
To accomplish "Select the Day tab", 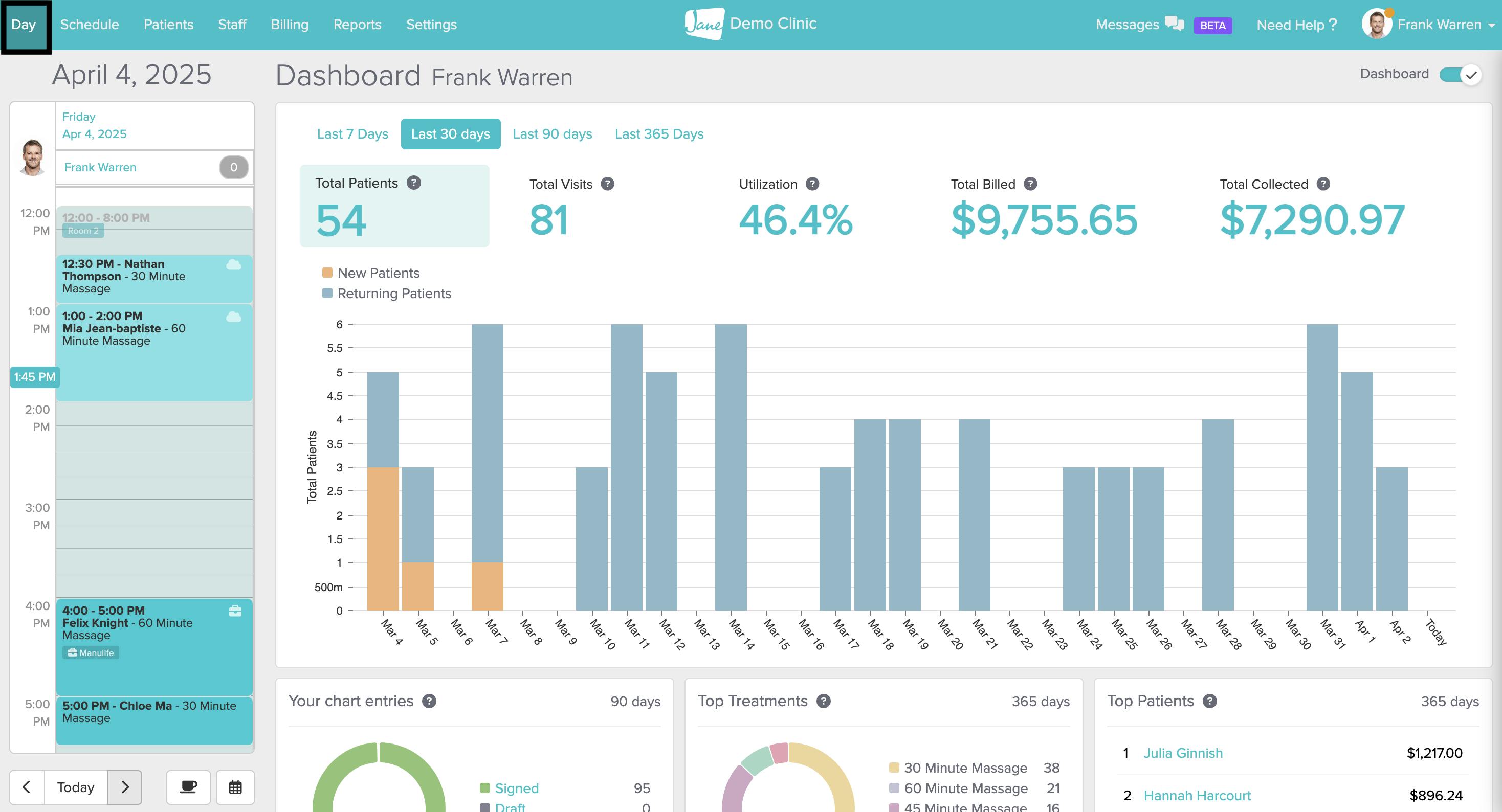I will coord(24,25).
